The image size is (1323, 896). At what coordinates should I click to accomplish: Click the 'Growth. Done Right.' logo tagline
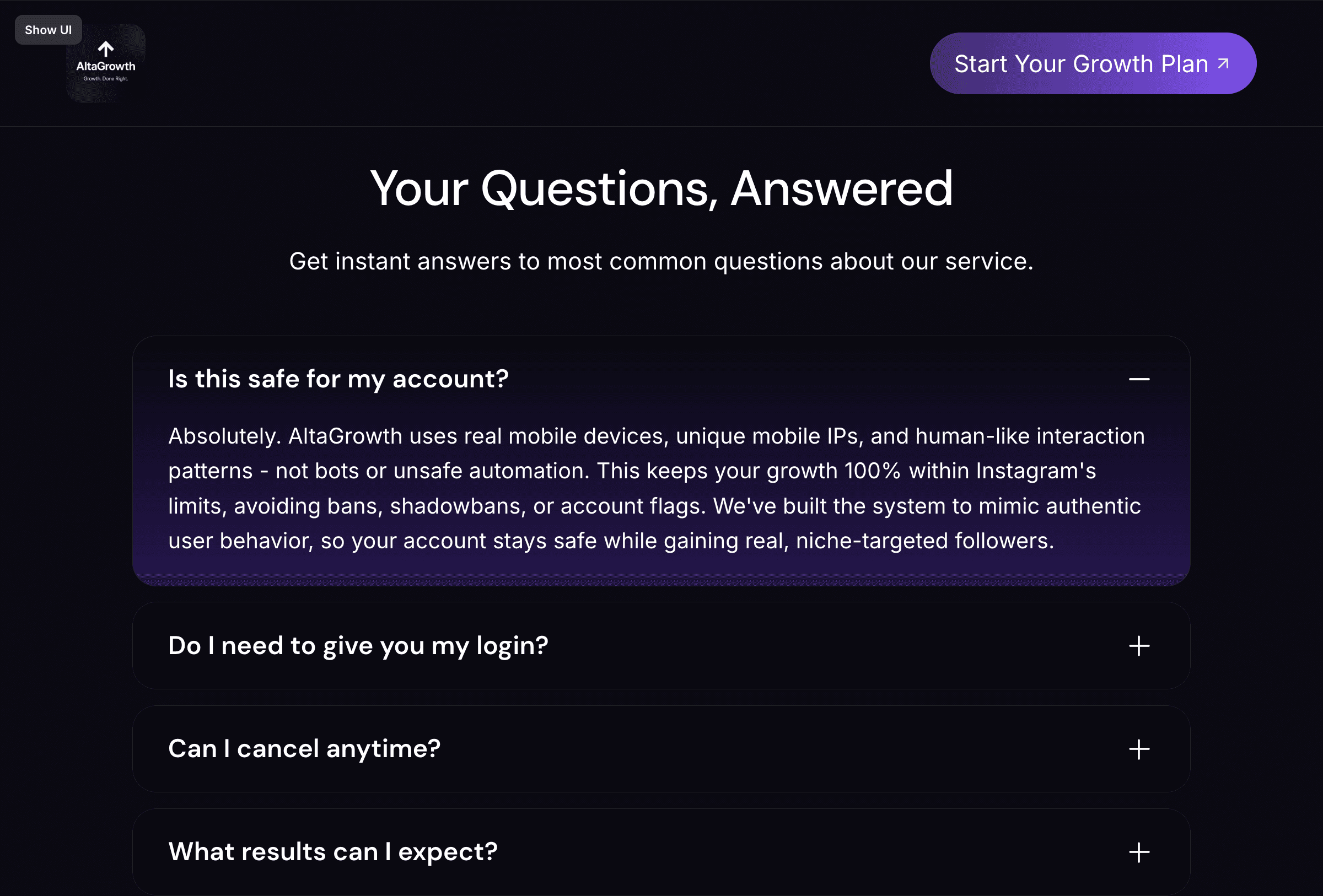pos(106,79)
